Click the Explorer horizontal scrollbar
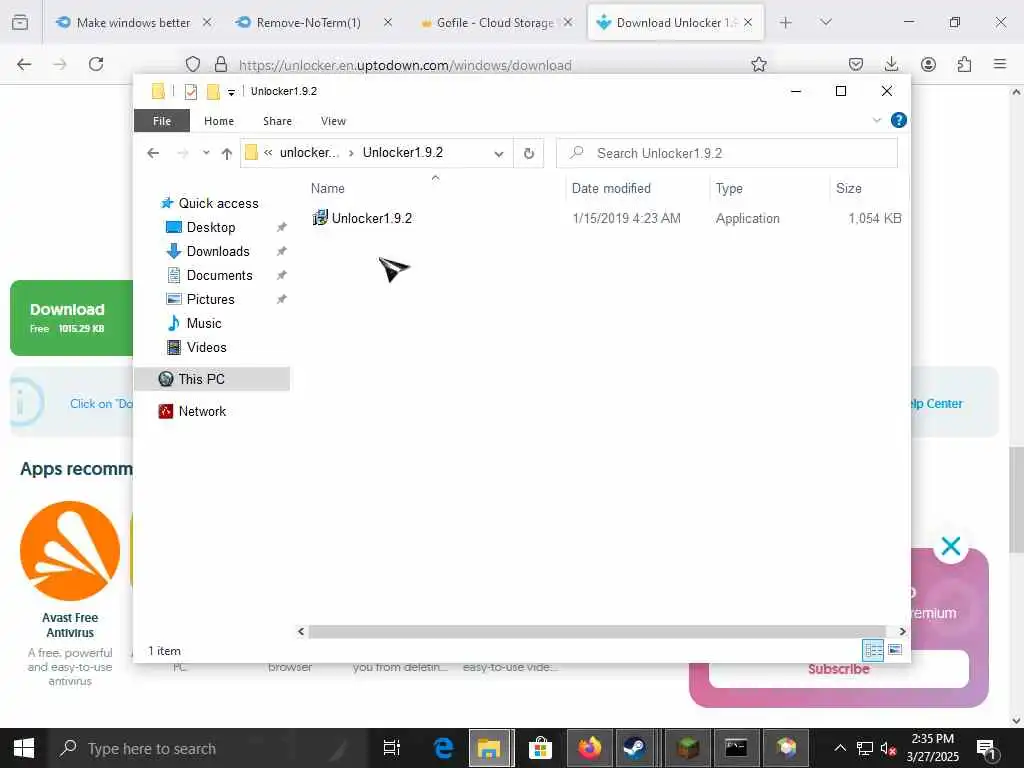 pyautogui.click(x=597, y=632)
